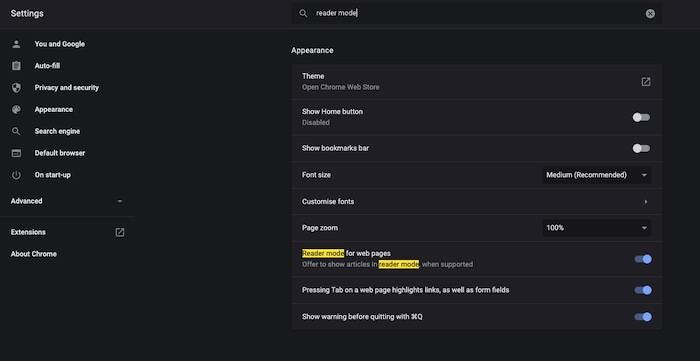700x361 pixels.
Task: Click the Extensions link in sidebar
Action: [x=28, y=232]
